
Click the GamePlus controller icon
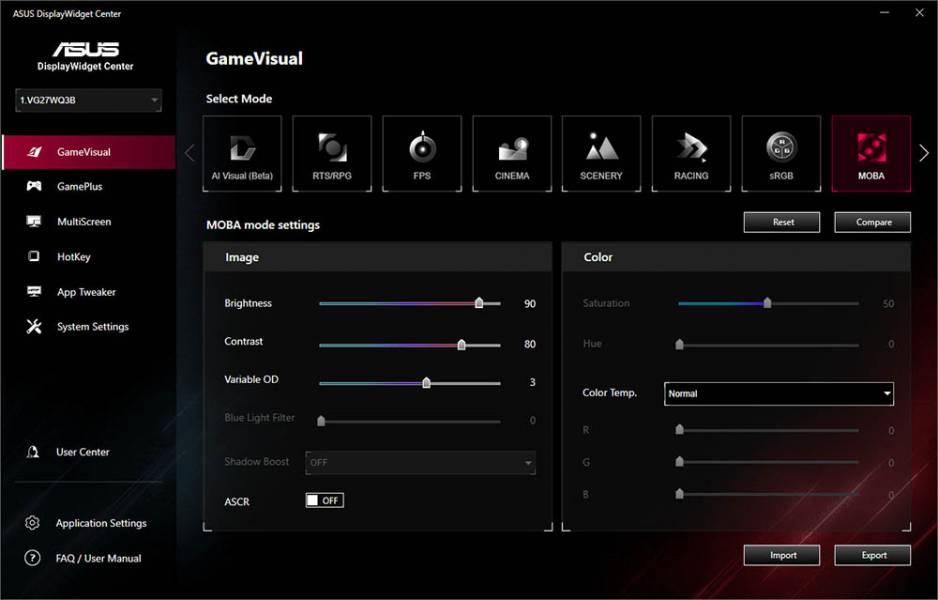34,186
